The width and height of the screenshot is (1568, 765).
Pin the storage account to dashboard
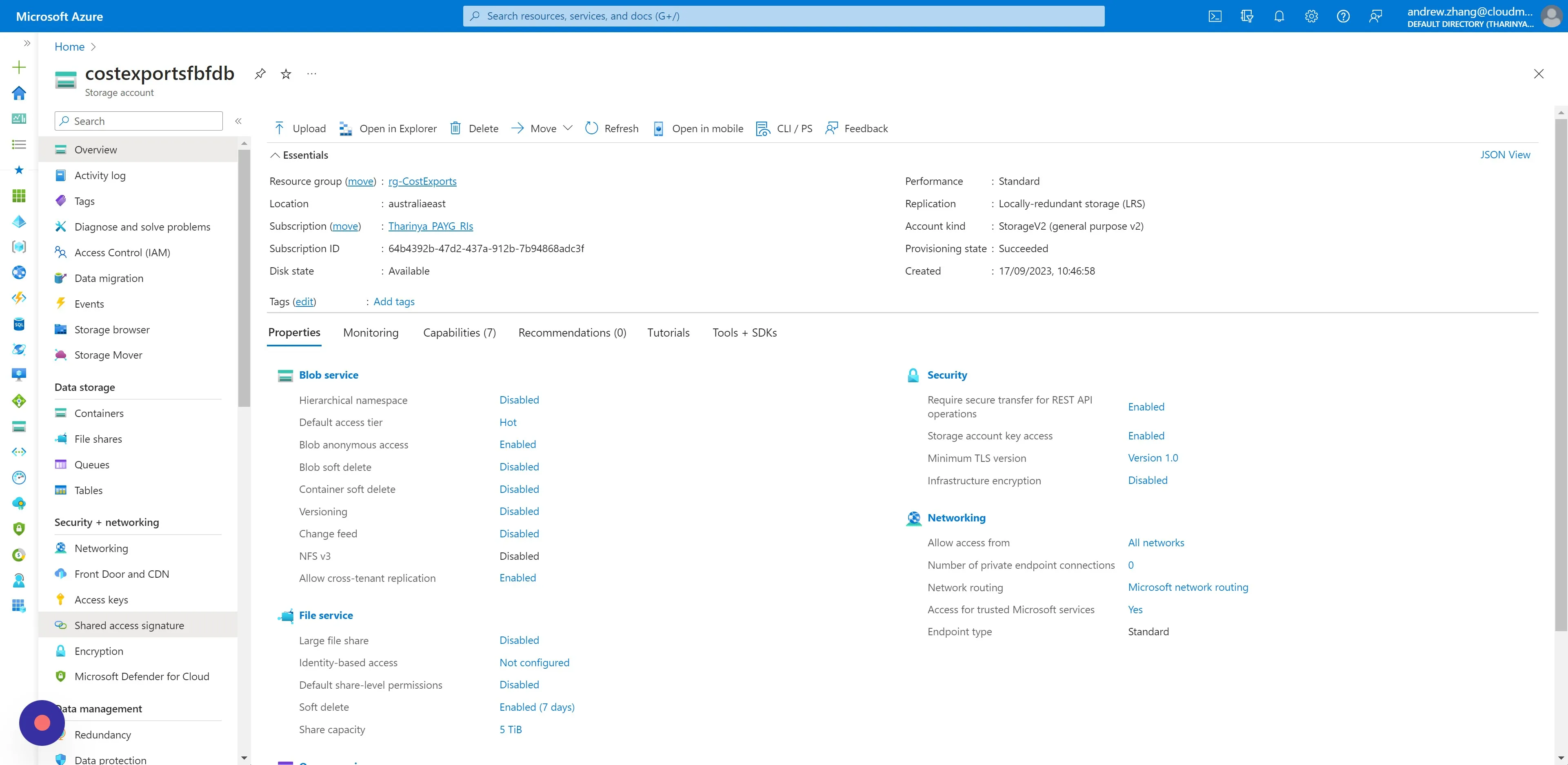260,73
